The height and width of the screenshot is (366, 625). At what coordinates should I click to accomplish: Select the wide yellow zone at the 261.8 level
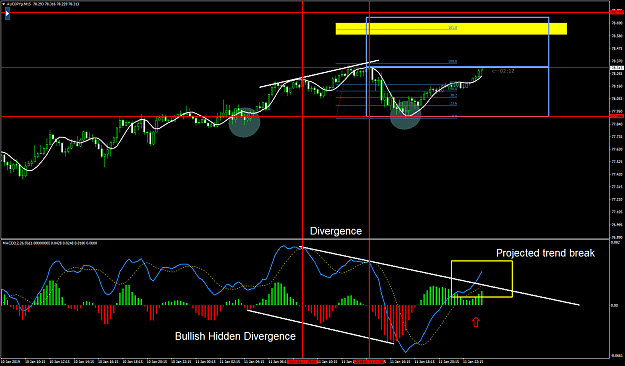[451, 29]
